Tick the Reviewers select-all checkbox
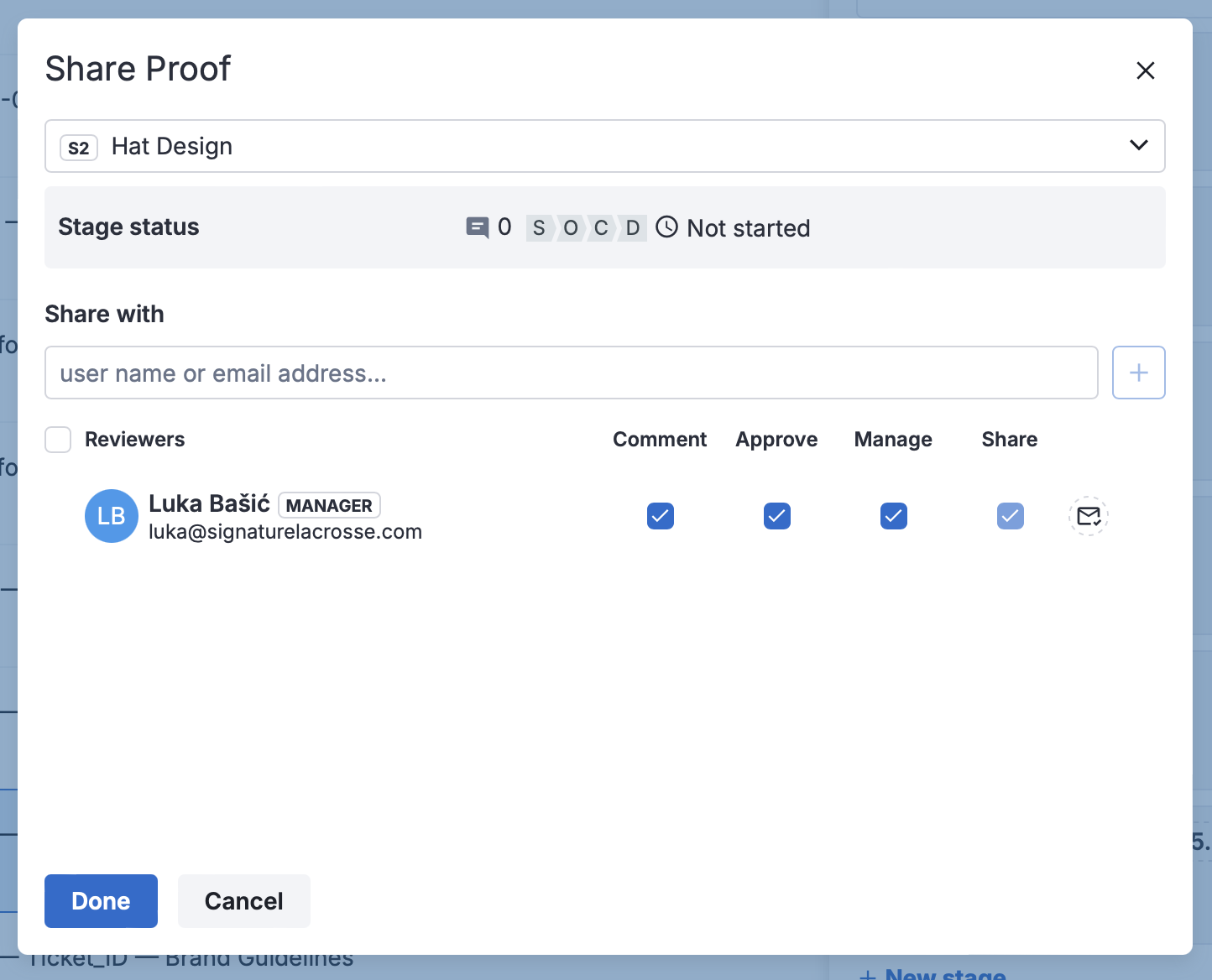This screenshot has height=980, width=1212. (x=58, y=440)
